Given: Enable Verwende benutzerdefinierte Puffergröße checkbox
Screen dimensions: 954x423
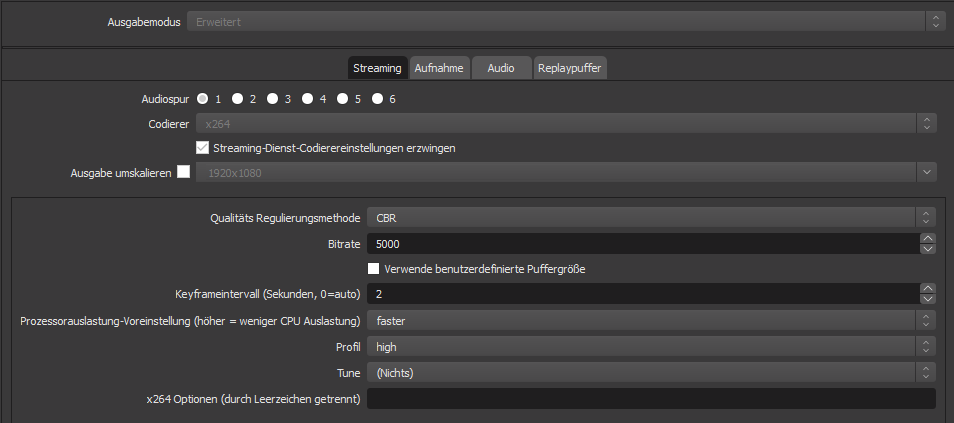Looking at the screenshot, I should (x=374, y=269).
